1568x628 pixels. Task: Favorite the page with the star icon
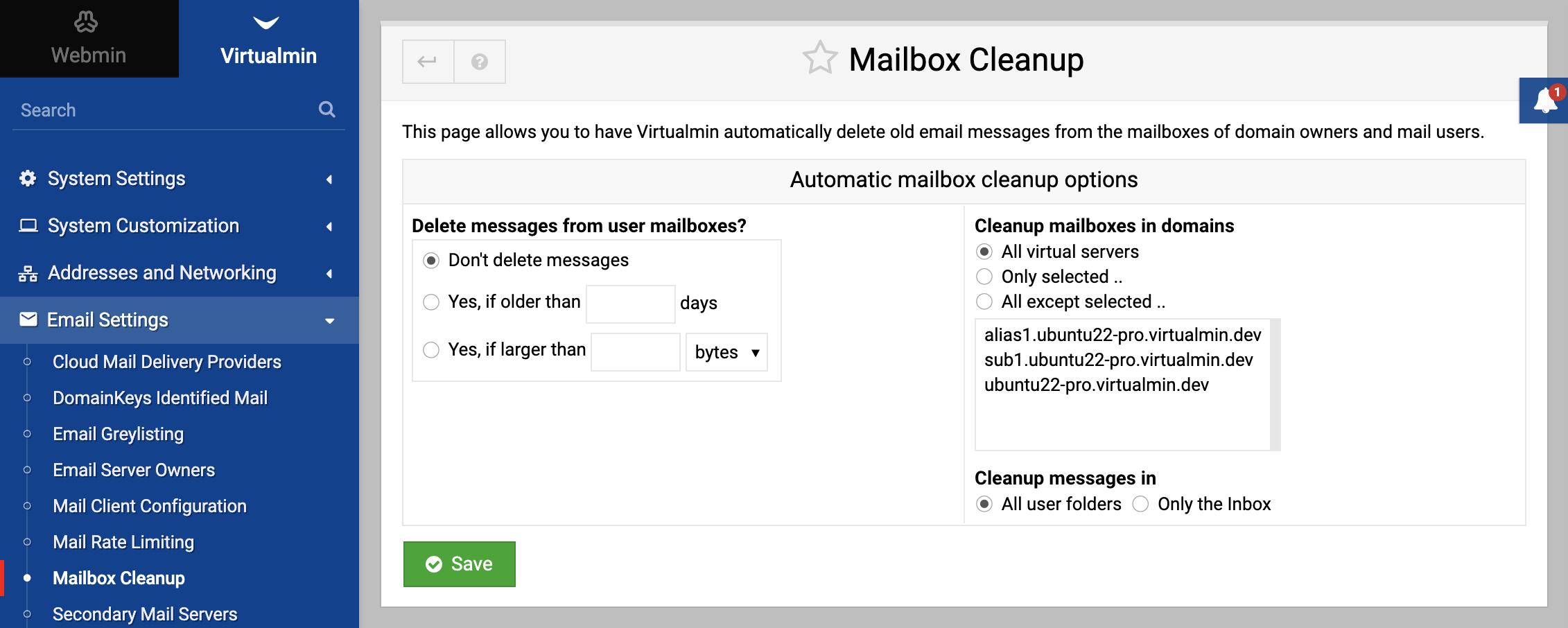pyautogui.click(x=820, y=58)
